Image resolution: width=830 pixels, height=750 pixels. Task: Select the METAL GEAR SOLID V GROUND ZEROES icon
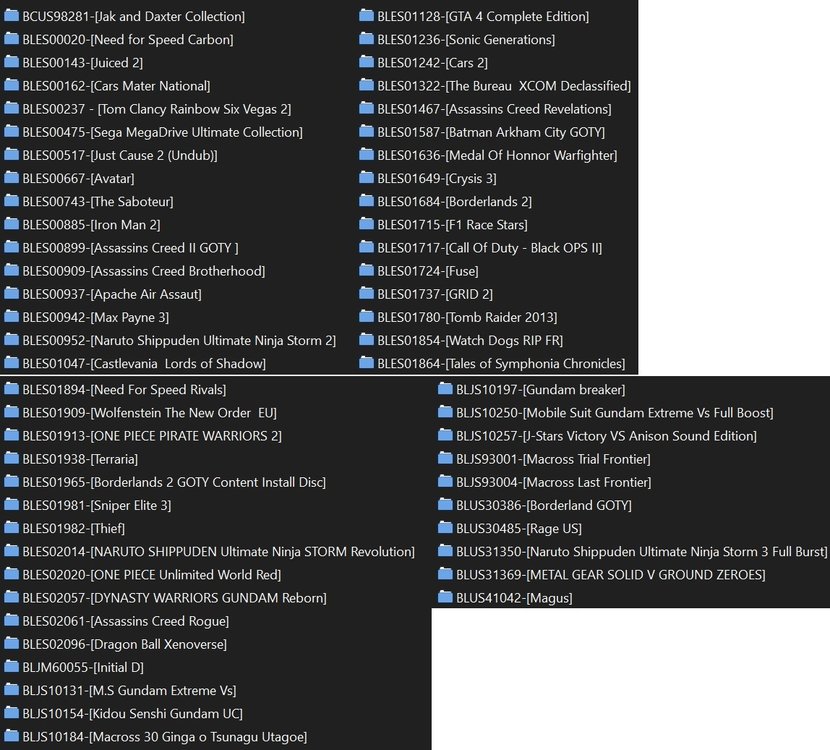click(445, 575)
